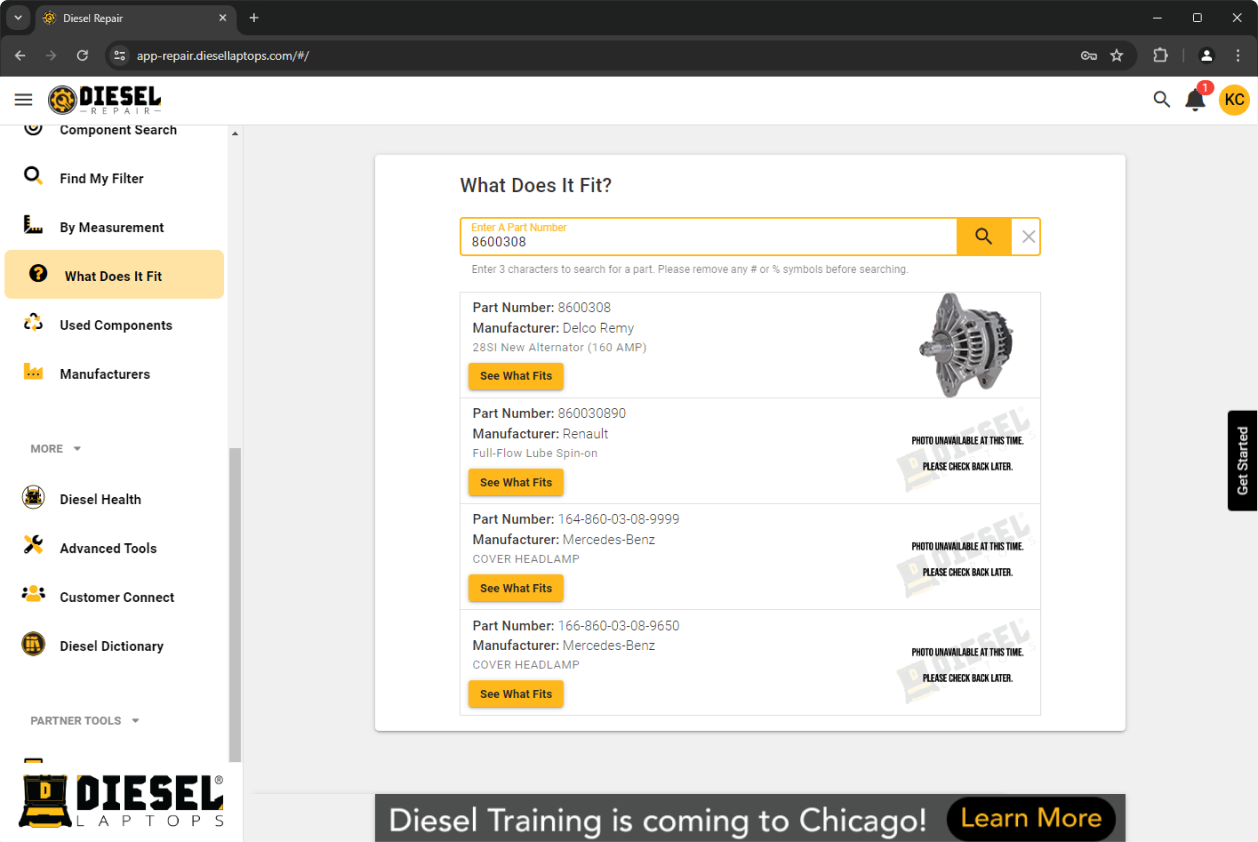Click the Advanced Tools wrench icon
Image resolution: width=1258 pixels, height=842 pixels.
pos(33,546)
